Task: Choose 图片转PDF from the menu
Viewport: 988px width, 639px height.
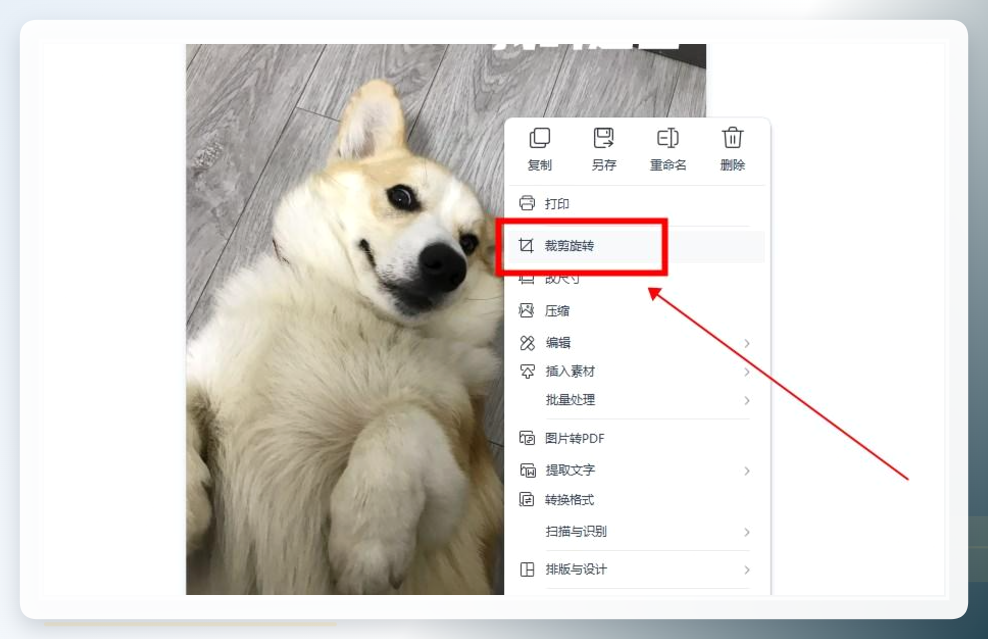Action: (x=636, y=438)
